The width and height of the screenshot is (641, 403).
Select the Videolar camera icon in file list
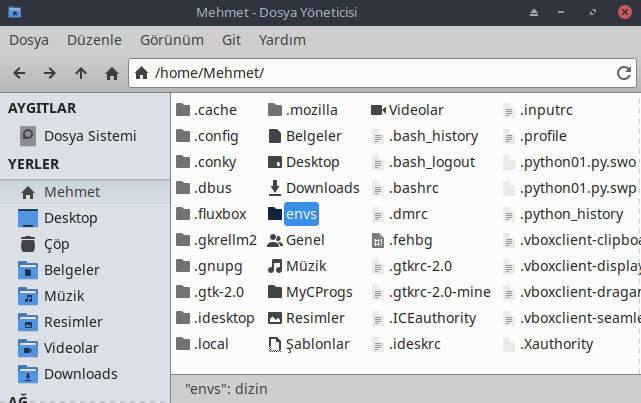click(378, 110)
